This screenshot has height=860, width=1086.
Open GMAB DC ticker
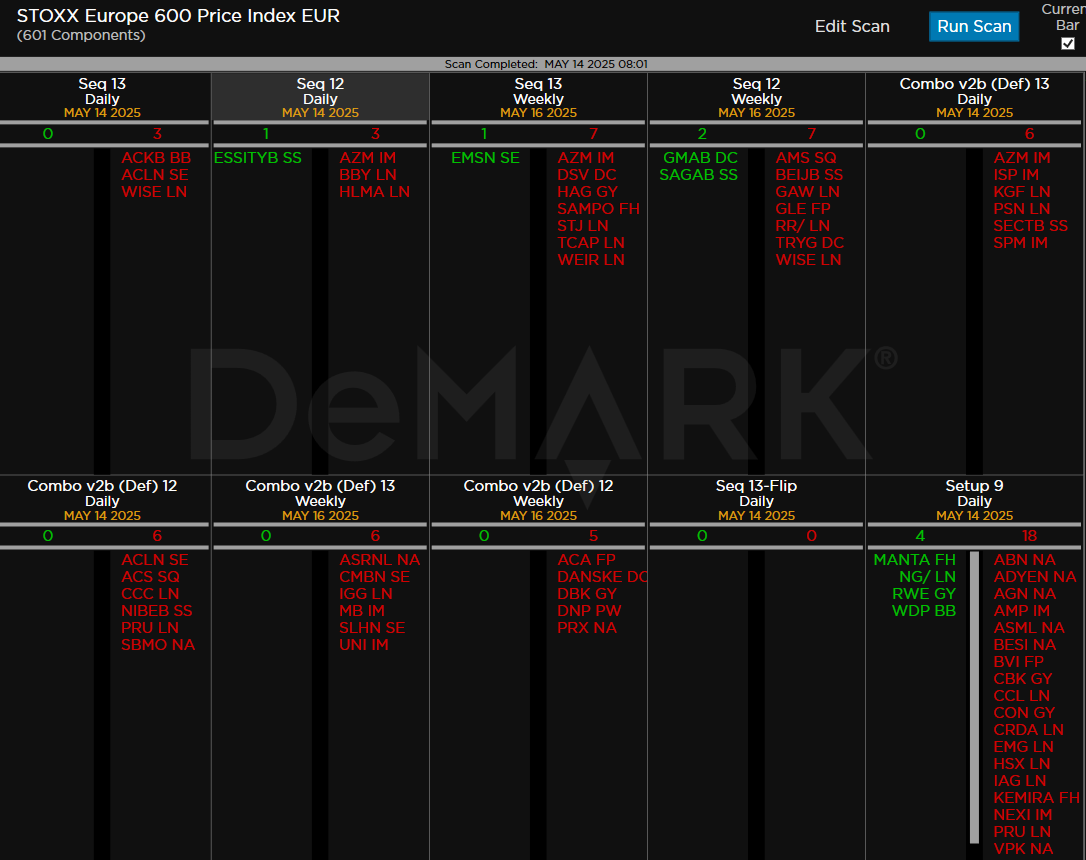click(x=700, y=158)
